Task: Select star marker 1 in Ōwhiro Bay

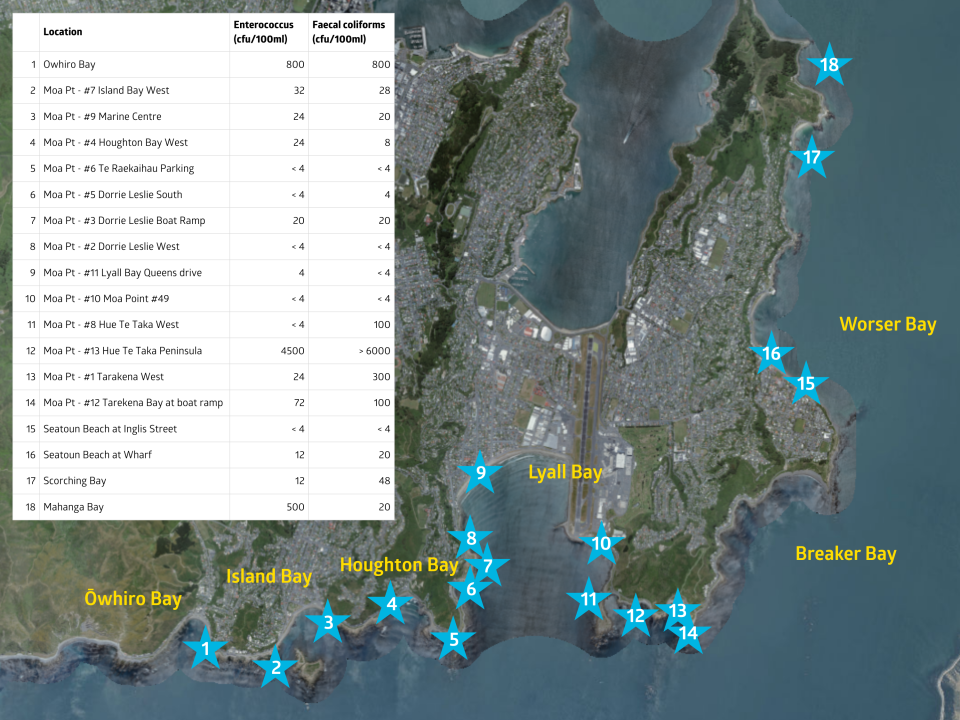Action: (206, 650)
